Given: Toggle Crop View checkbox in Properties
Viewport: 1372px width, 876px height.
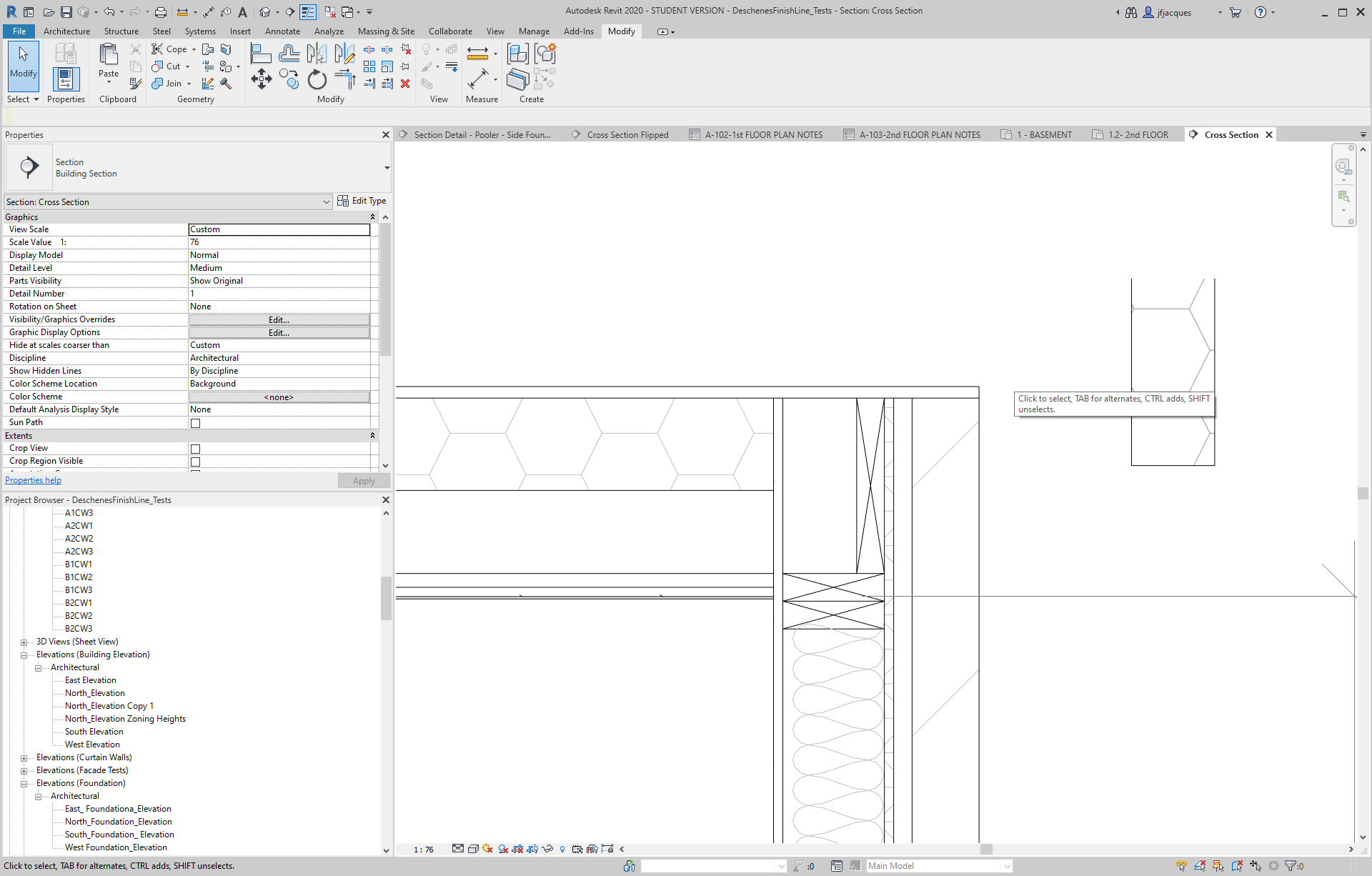Looking at the screenshot, I should [x=194, y=448].
